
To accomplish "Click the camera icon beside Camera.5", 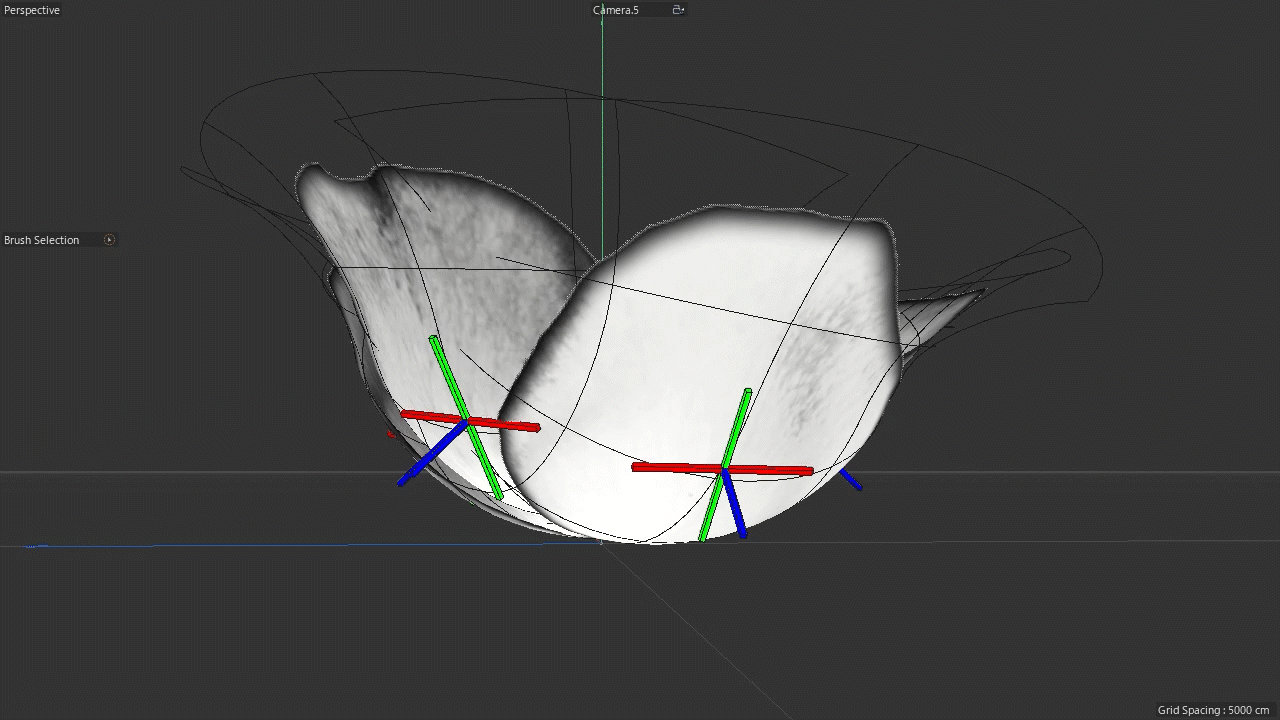I will (x=678, y=10).
